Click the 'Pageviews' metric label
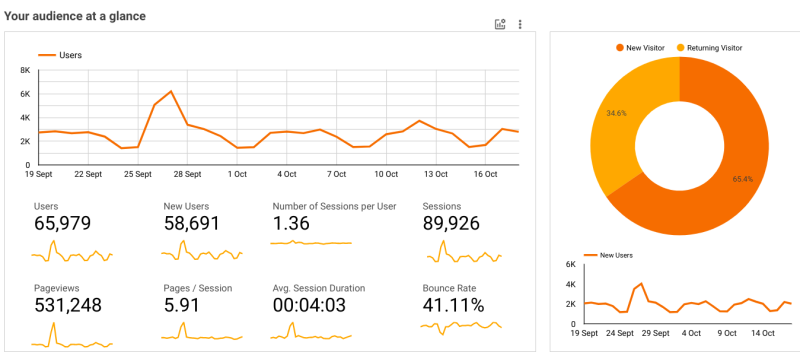Viewport: 800px width, 362px height. point(57,288)
